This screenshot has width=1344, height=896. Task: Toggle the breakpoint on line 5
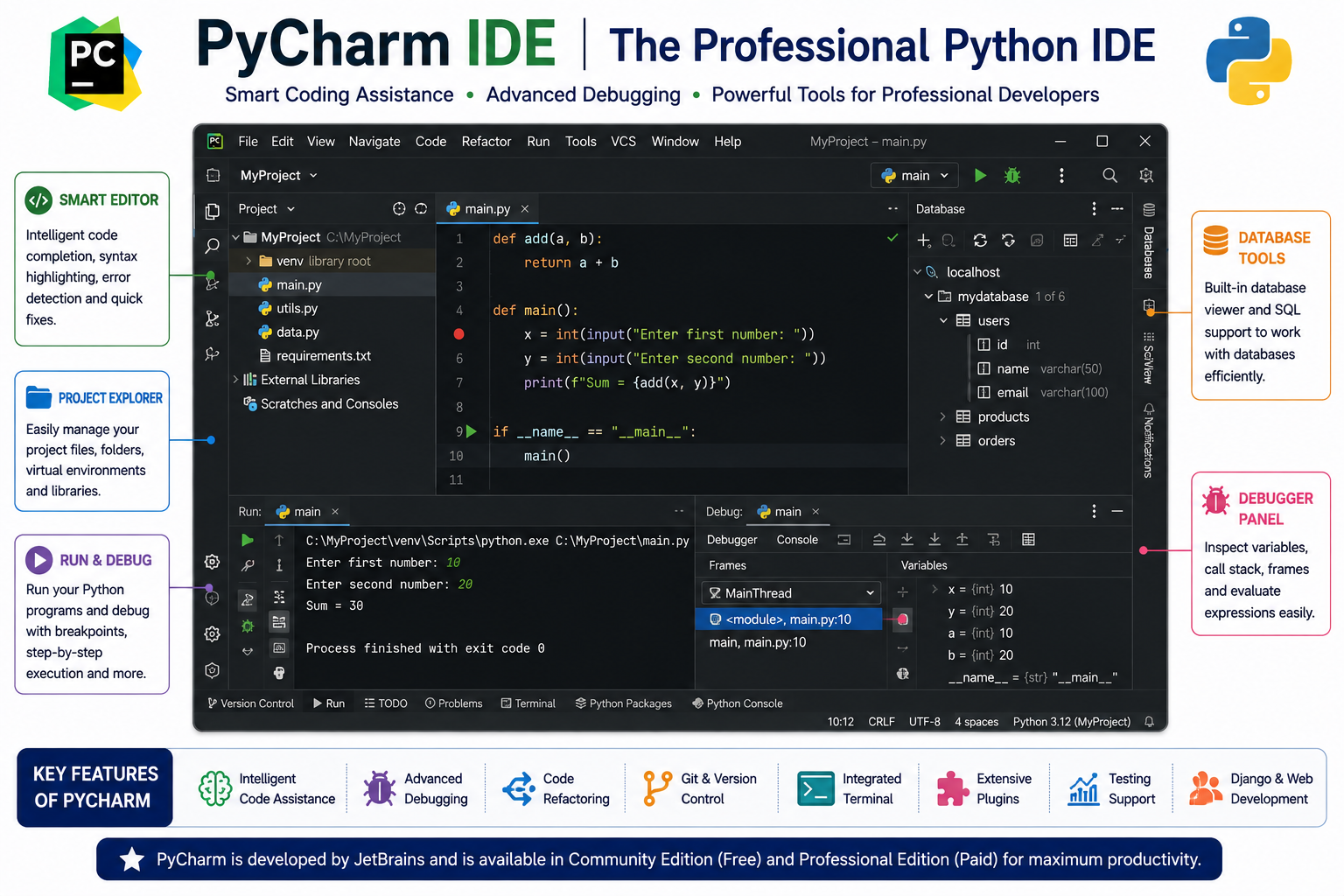click(x=458, y=334)
